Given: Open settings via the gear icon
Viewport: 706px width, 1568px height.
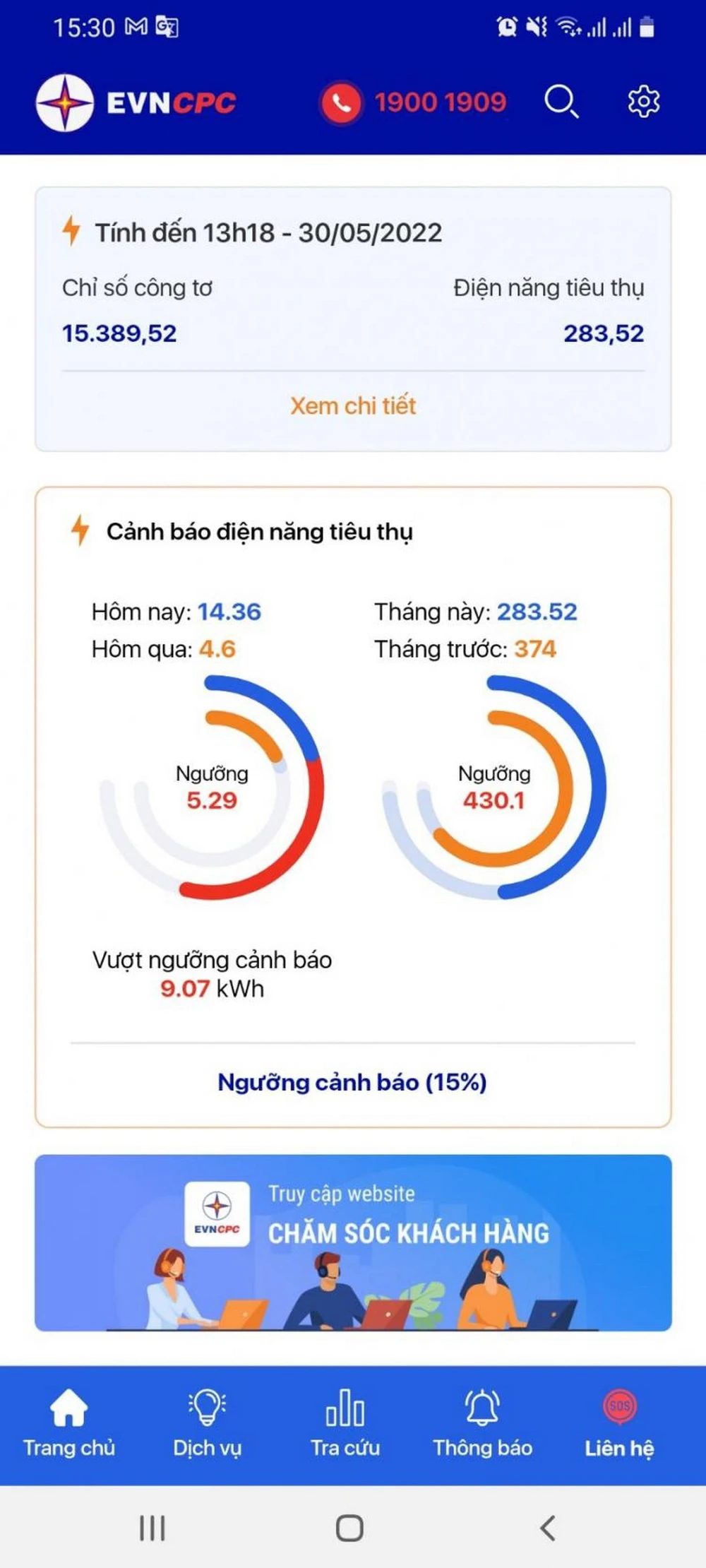Looking at the screenshot, I should pos(642,101).
